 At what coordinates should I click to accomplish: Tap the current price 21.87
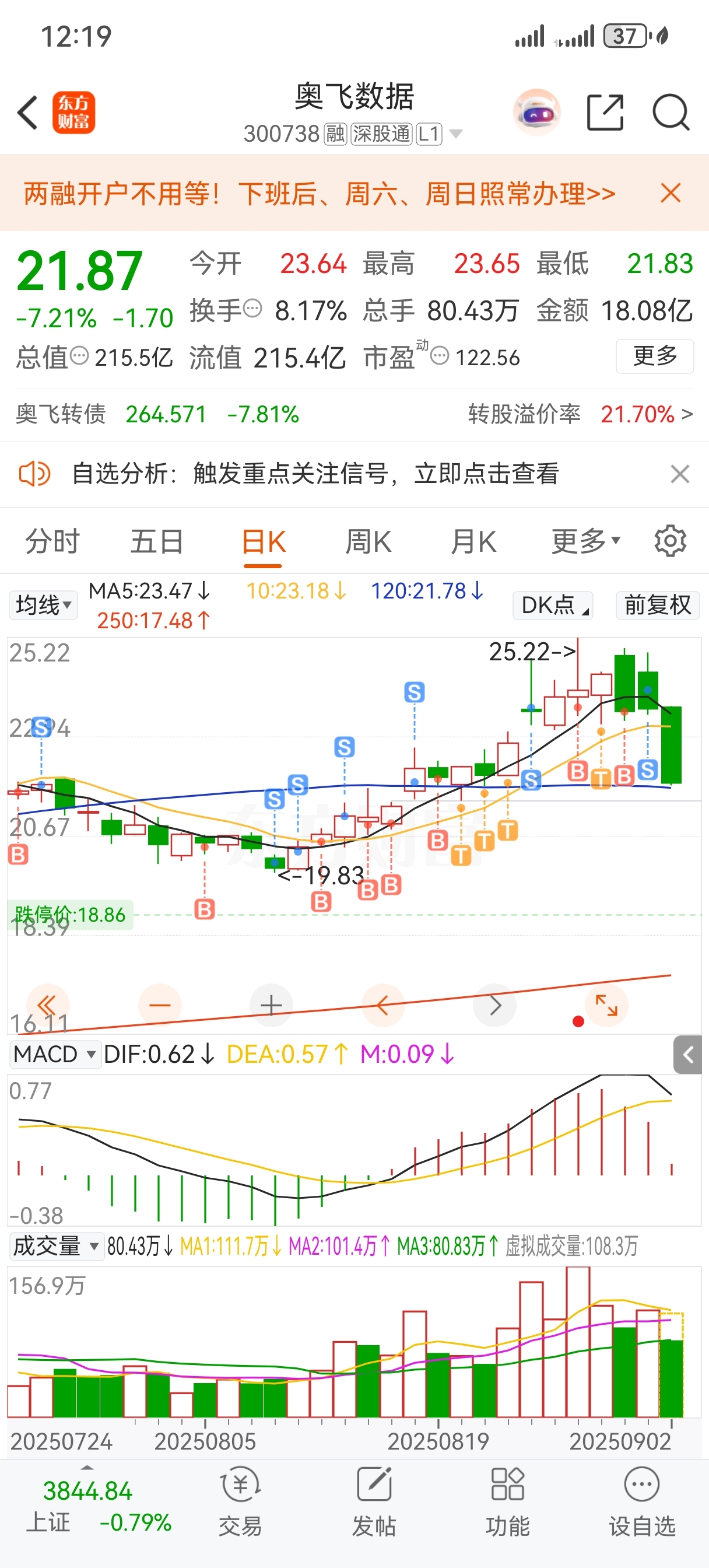pos(79,271)
